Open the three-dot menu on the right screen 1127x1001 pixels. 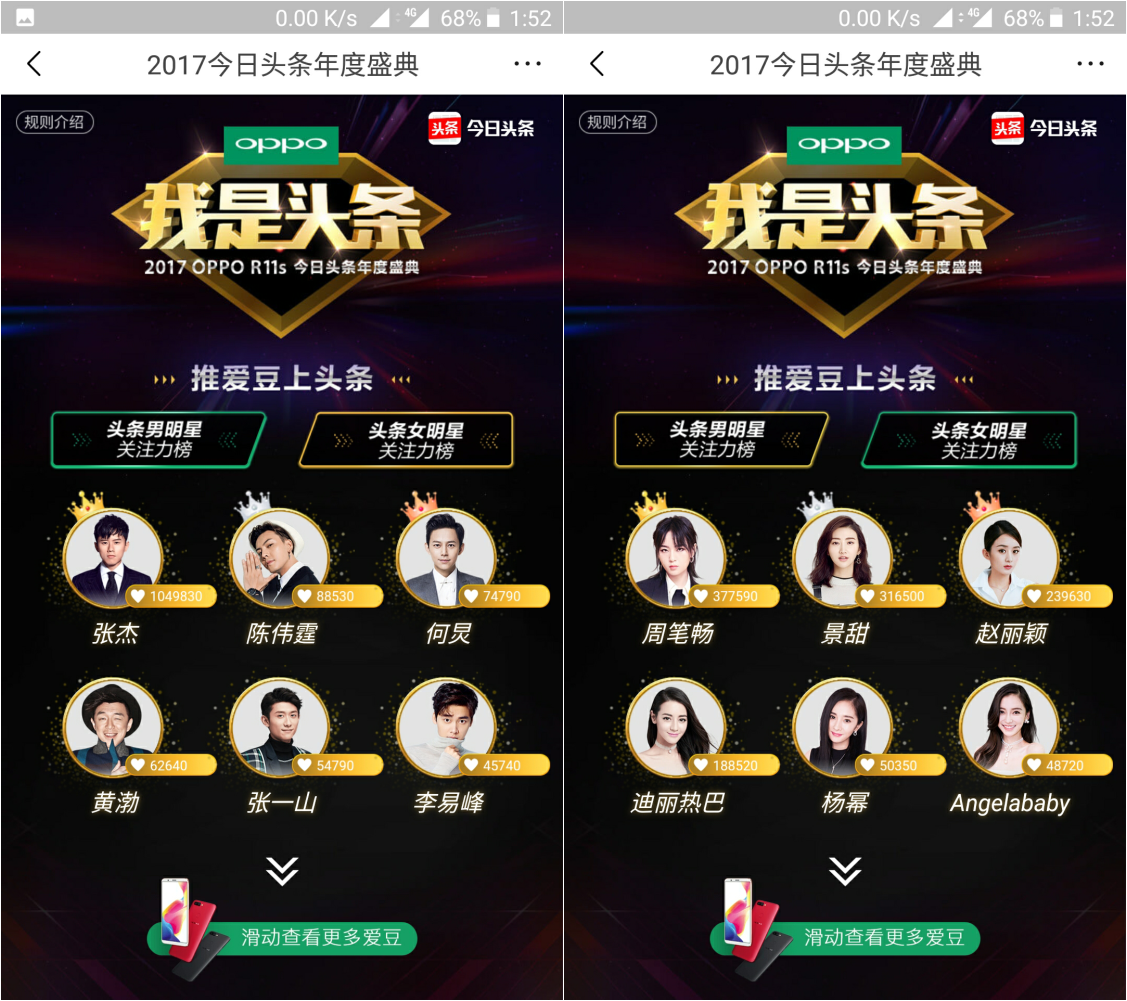tap(1090, 64)
